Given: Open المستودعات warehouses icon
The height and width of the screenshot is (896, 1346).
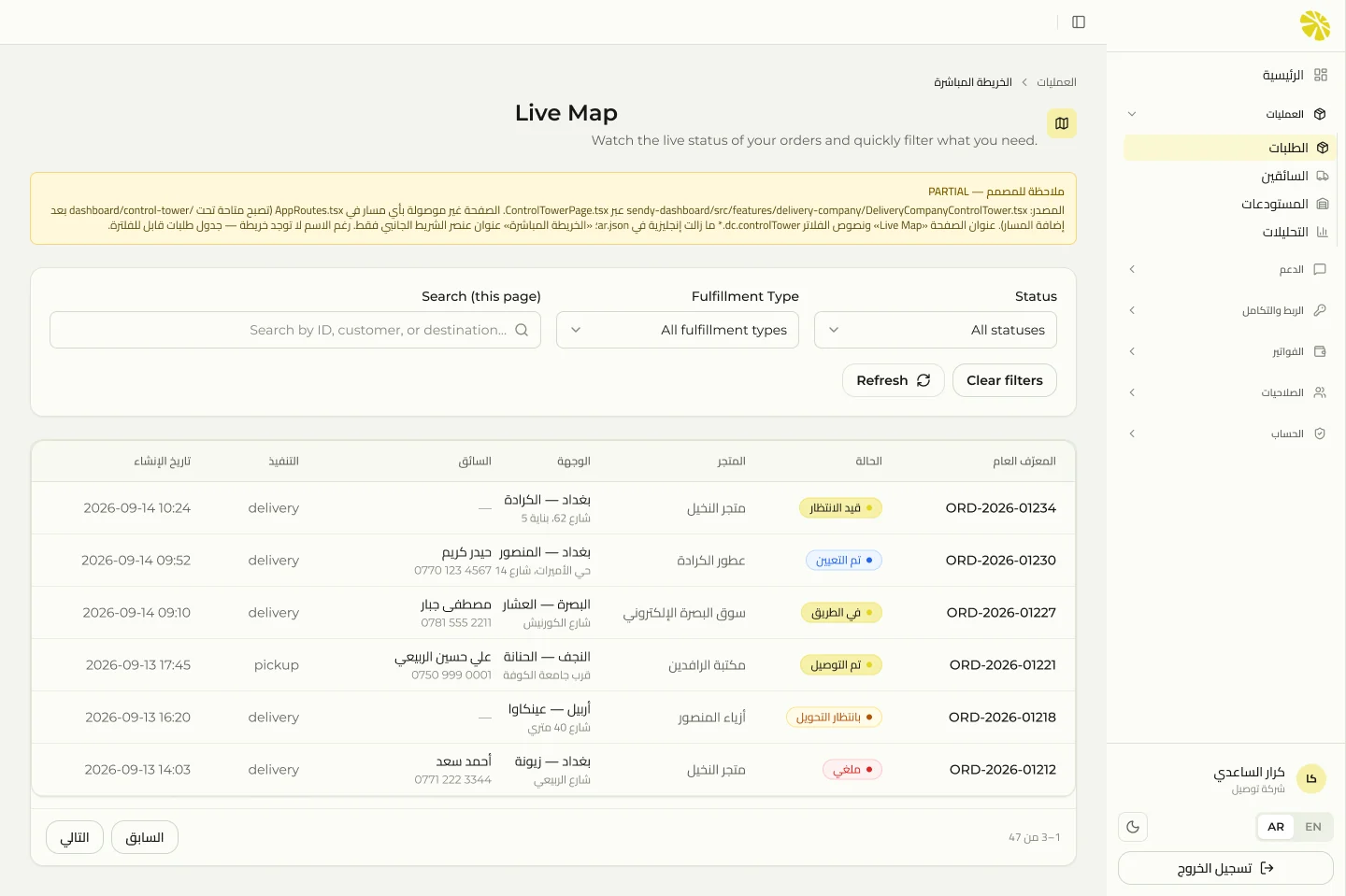Looking at the screenshot, I should (x=1323, y=204).
